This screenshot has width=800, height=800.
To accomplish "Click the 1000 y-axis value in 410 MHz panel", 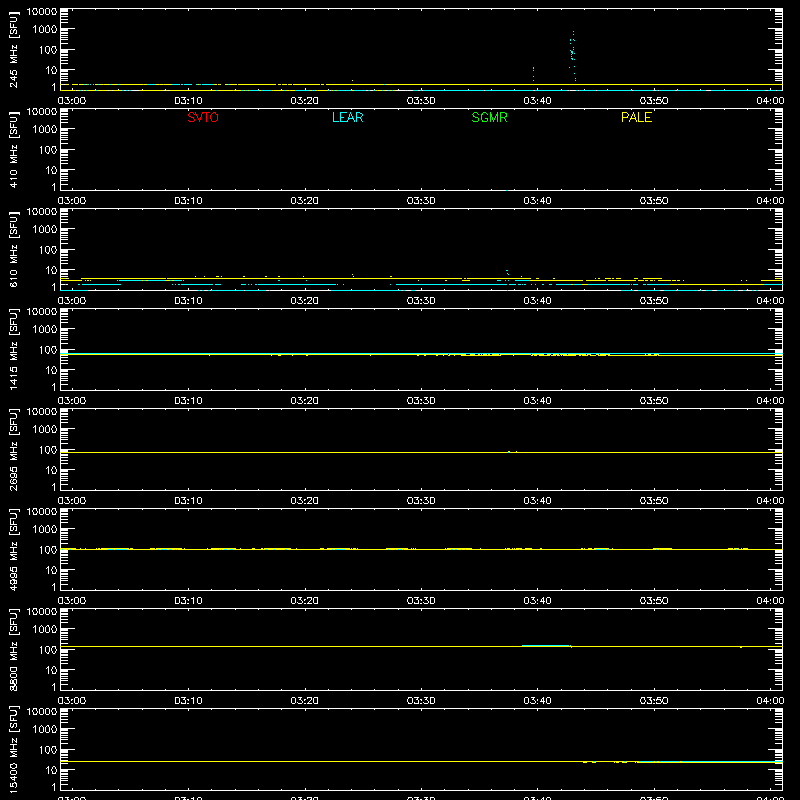I will click(45, 130).
